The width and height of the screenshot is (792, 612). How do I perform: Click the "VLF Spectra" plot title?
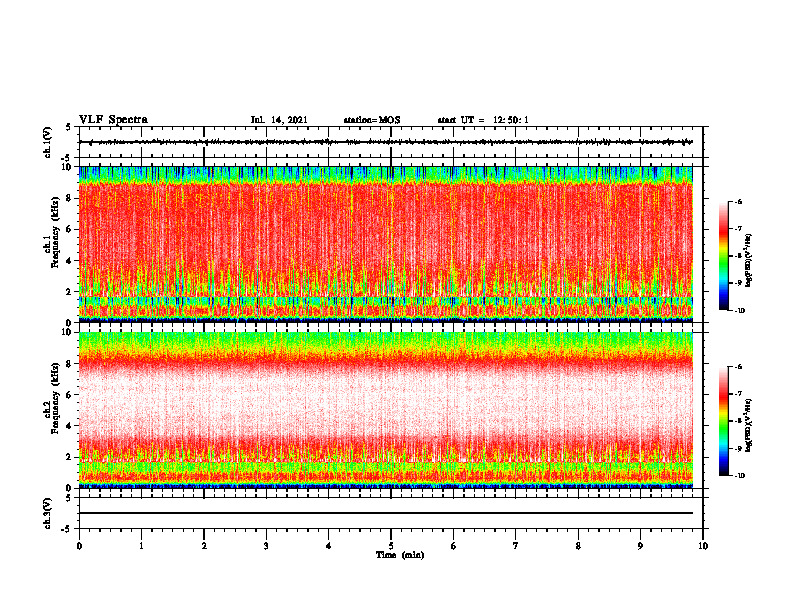(x=113, y=120)
